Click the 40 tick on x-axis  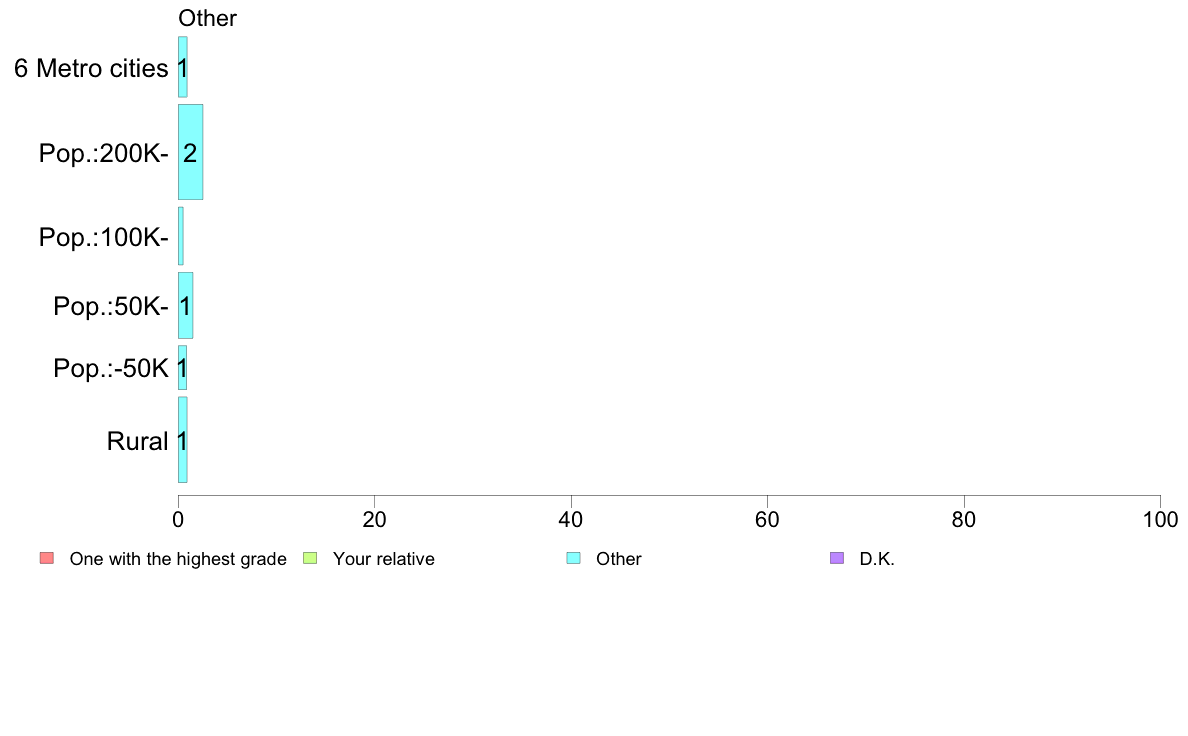coord(571,519)
